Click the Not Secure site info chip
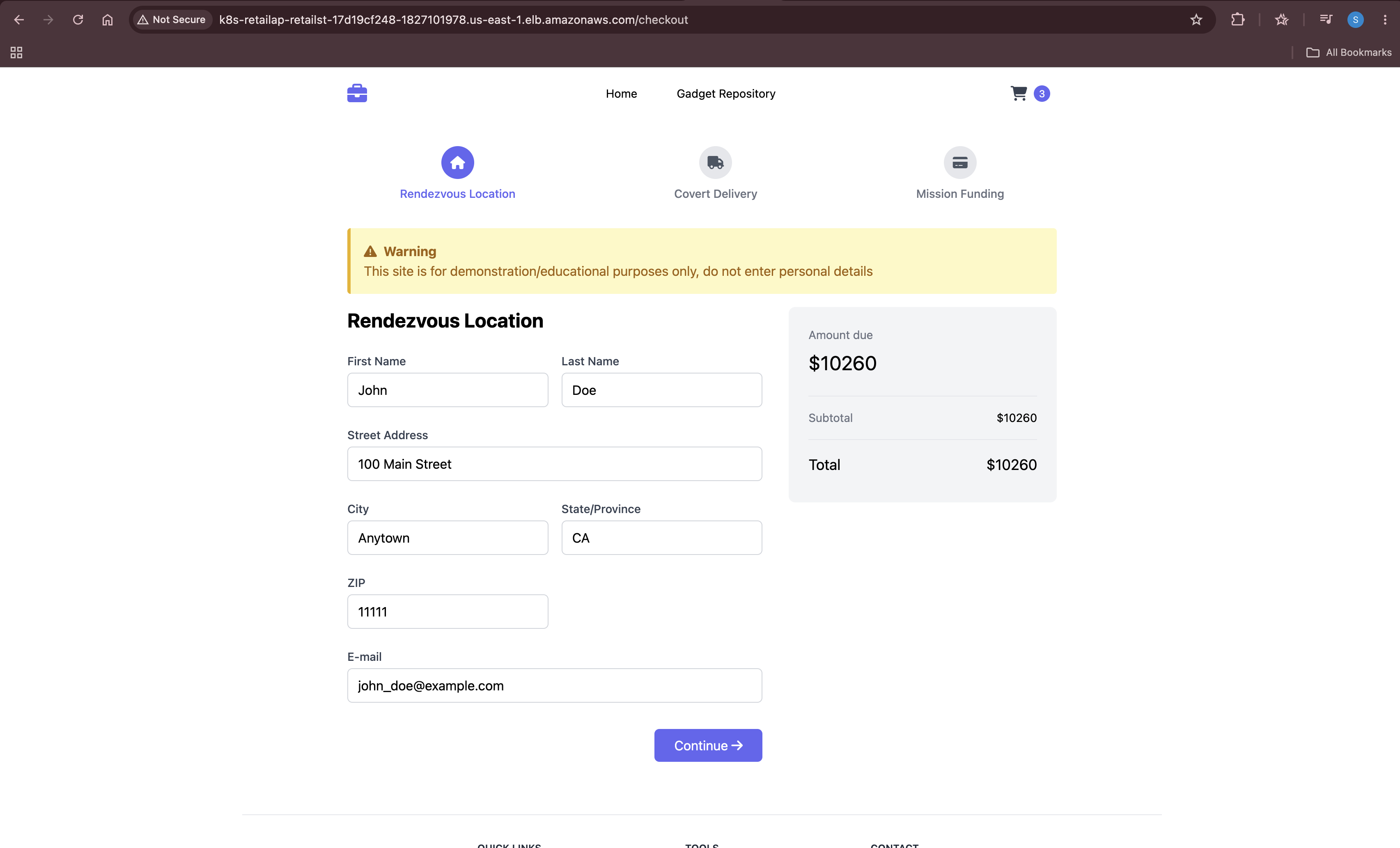 click(172, 20)
